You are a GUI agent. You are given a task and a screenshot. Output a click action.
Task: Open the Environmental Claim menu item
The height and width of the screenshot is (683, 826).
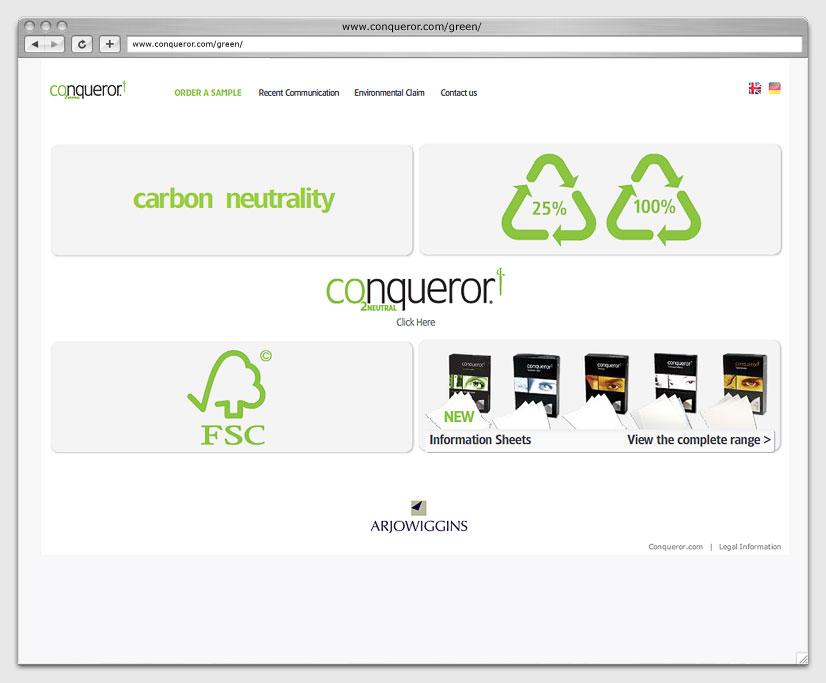[x=389, y=93]
